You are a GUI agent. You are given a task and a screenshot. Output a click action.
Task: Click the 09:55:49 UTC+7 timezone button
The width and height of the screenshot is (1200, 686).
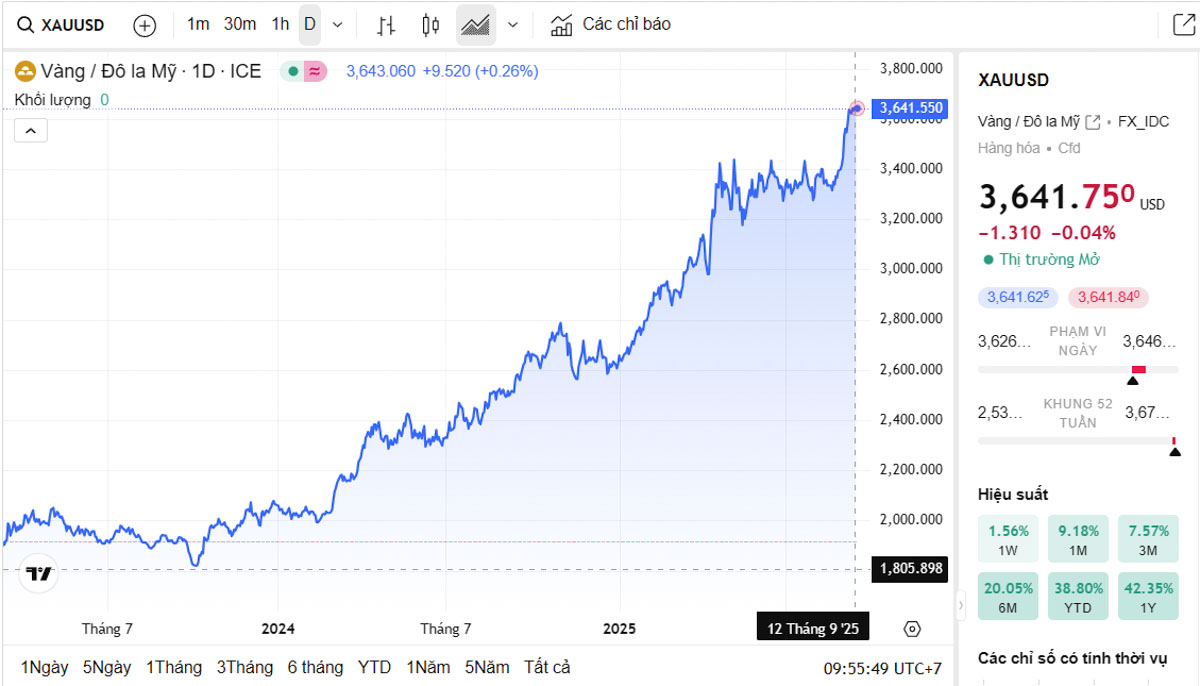[x=882, y=668]
